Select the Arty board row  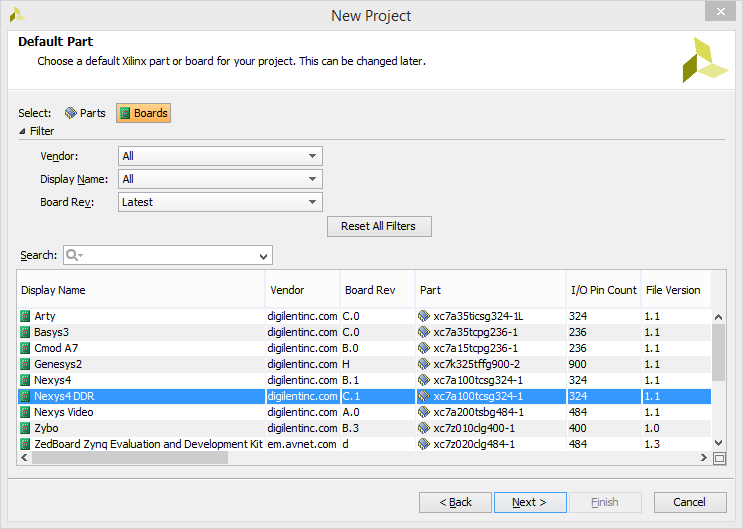364,316
